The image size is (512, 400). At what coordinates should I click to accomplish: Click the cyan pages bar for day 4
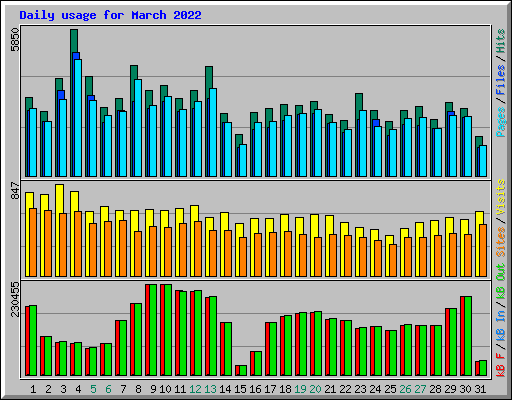tap(78, 118)
